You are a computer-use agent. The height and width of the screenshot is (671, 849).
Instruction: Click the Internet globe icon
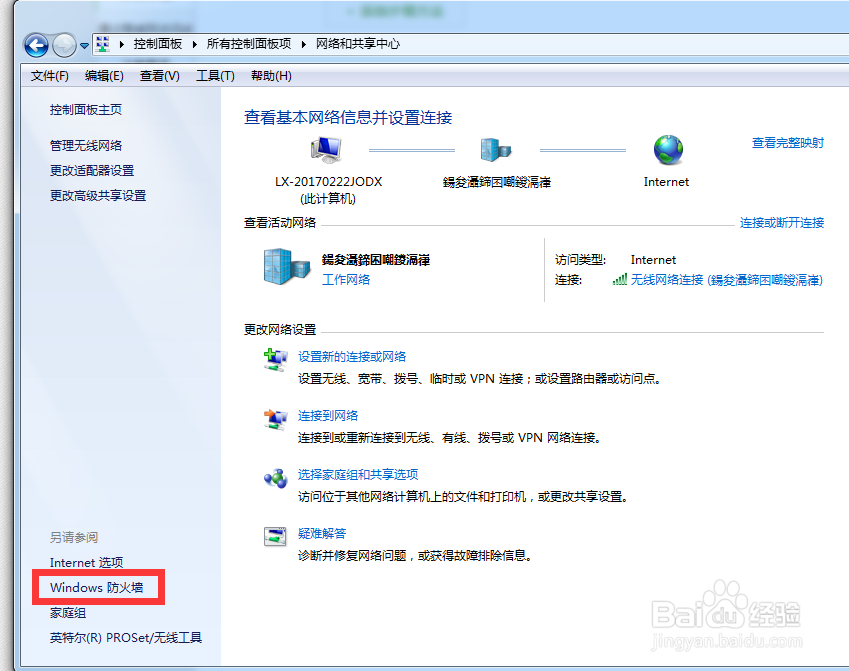click(666, 151)
